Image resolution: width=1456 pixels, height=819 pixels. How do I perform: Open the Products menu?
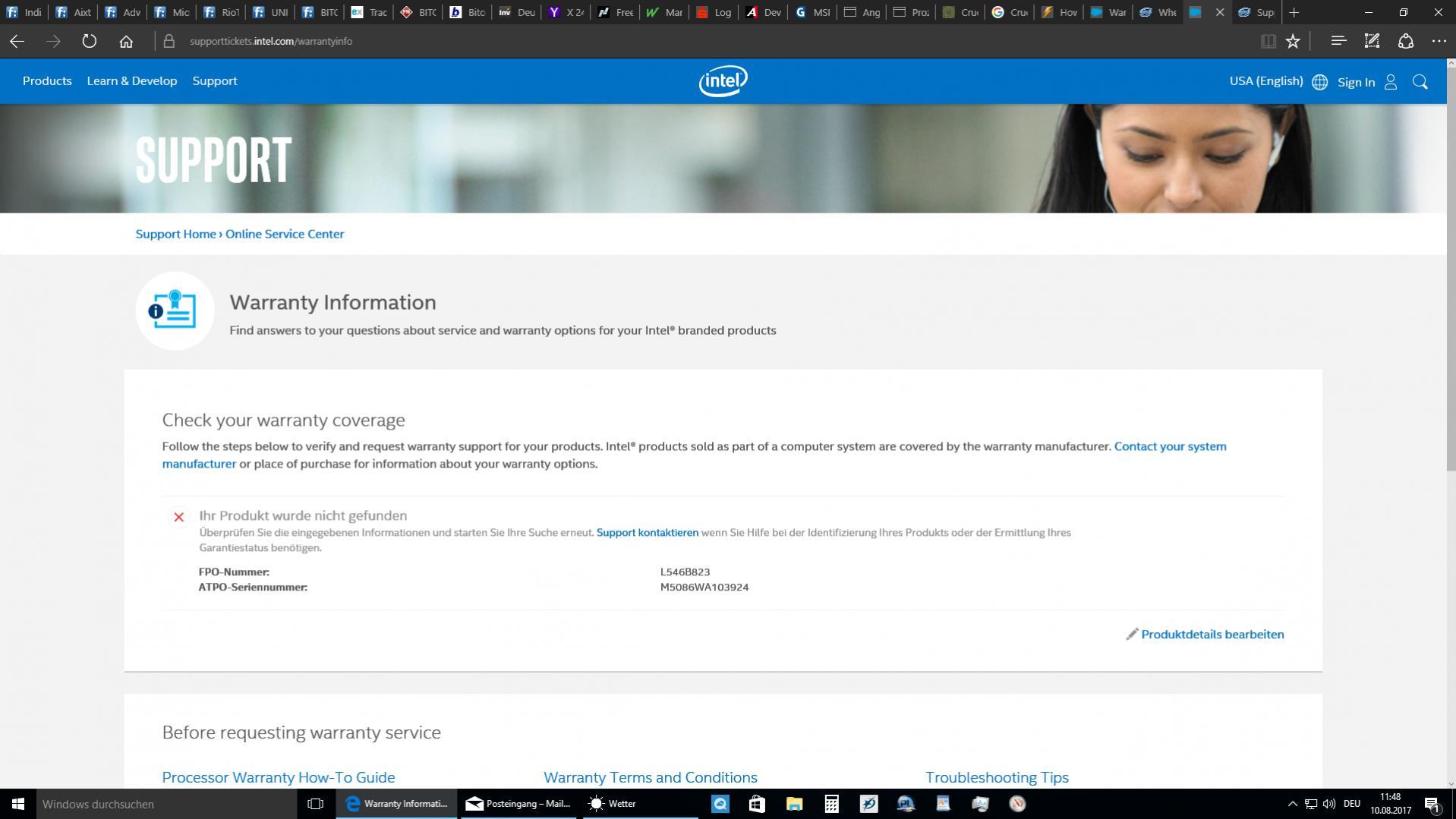click(x=47, y=81)
